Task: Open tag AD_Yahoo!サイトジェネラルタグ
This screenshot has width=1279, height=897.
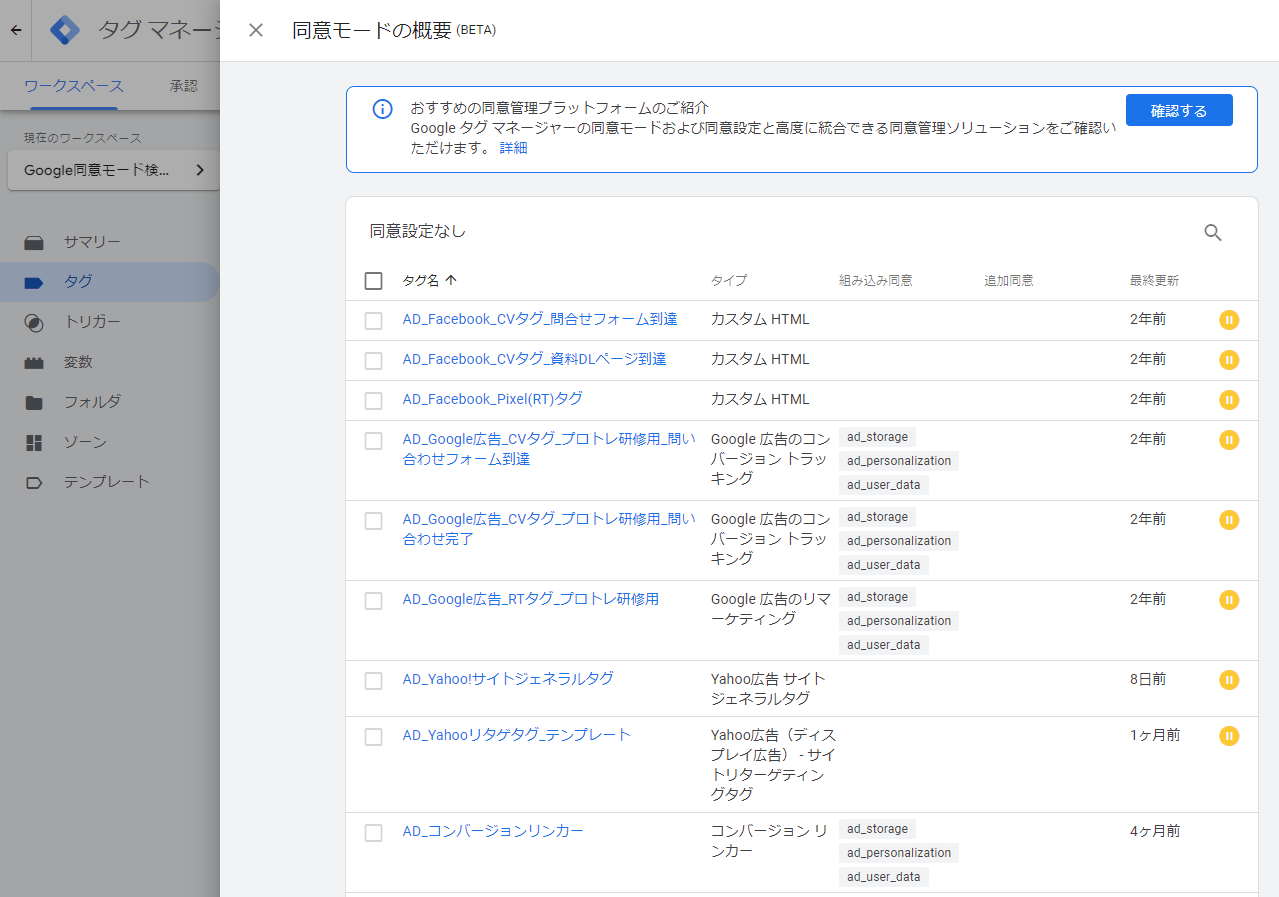Action: tap(508, 679)
